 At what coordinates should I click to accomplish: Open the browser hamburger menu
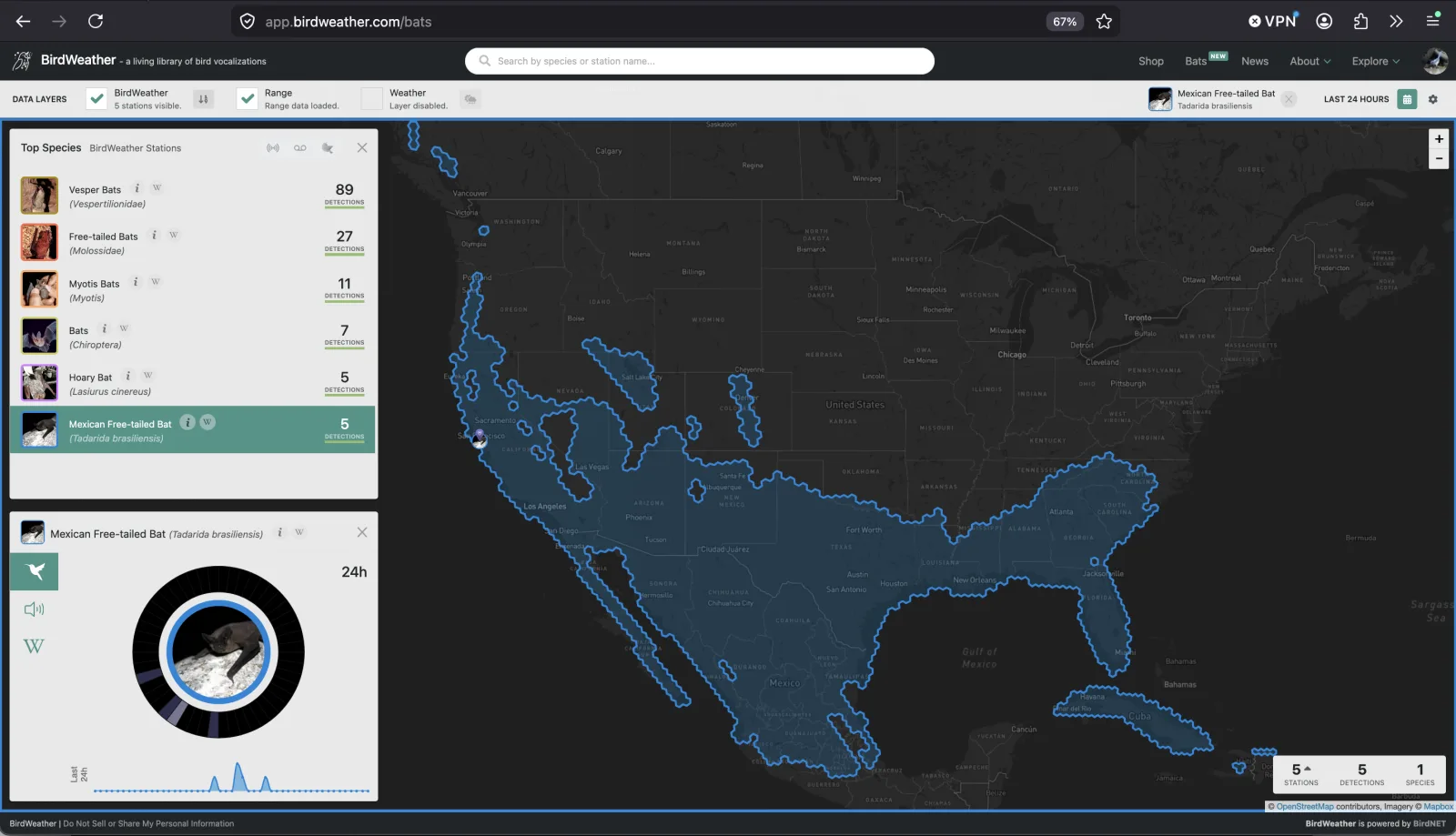[x=1432, y=21]
